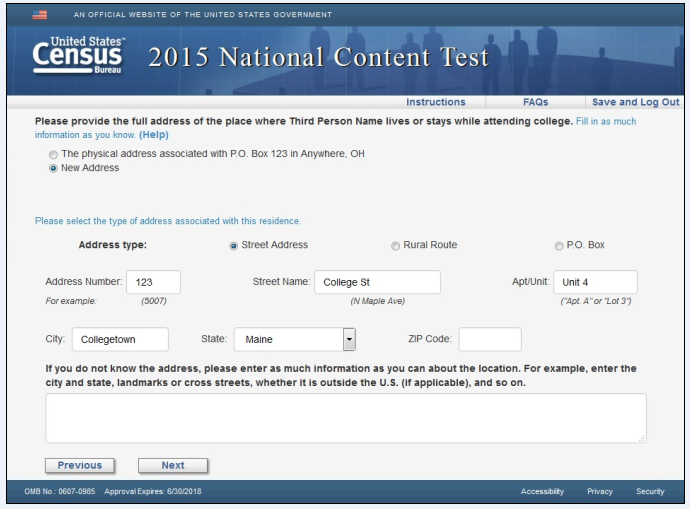Click the City input field
Screen dimensions: 690x509
coord(120,340)
